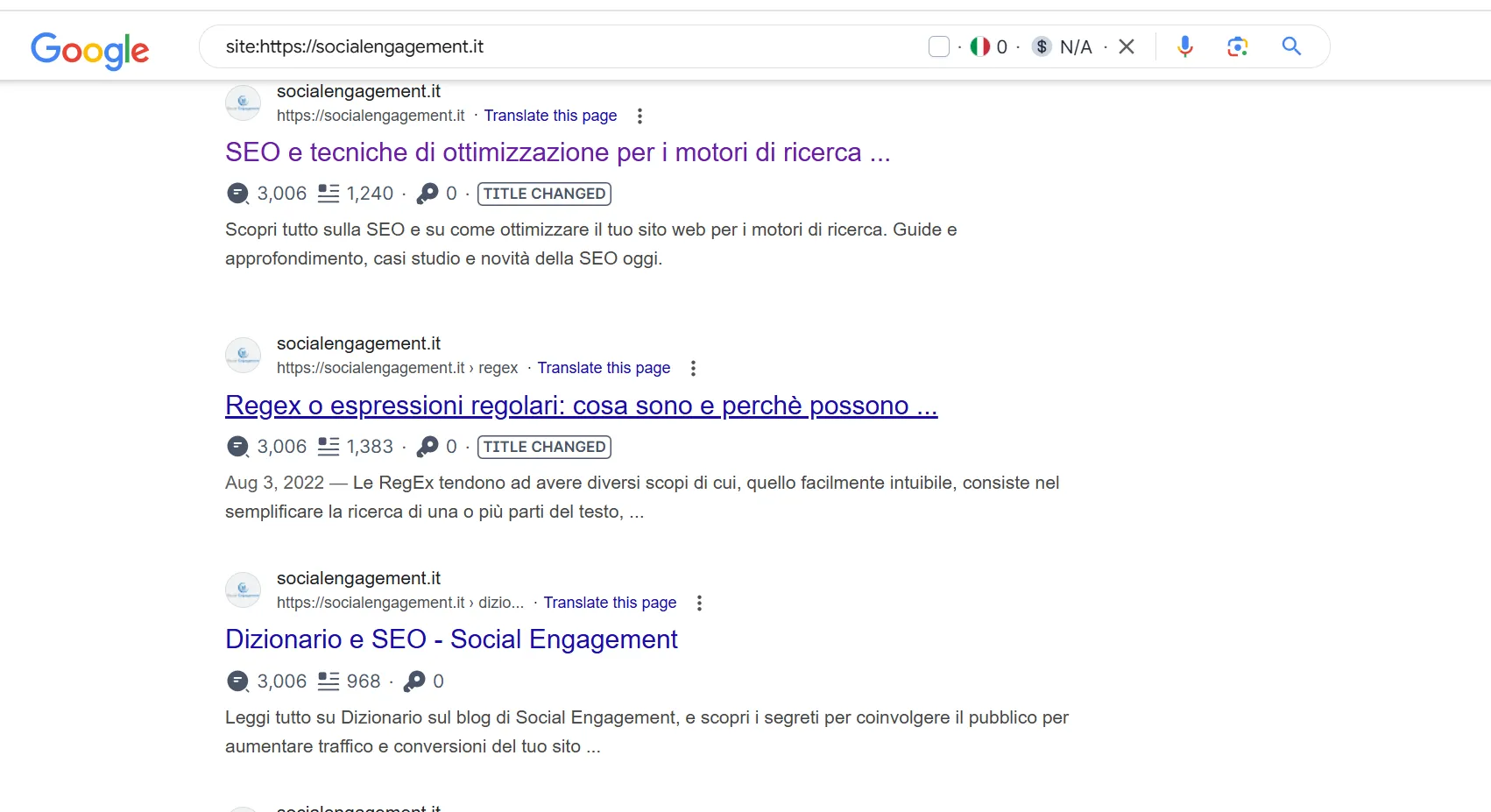Click the TITLE CHANGED badge on the SEO result

coord(543,193)
